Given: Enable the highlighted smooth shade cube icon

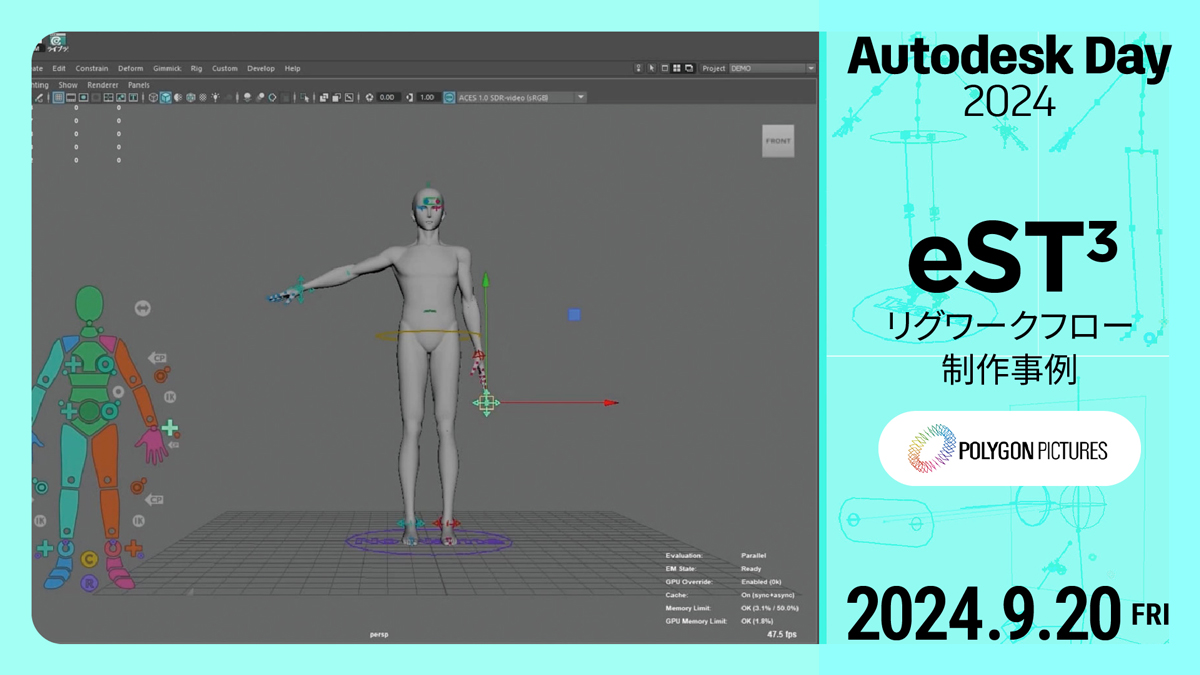Looking at the screenshot, I should (x=166, y=97).
